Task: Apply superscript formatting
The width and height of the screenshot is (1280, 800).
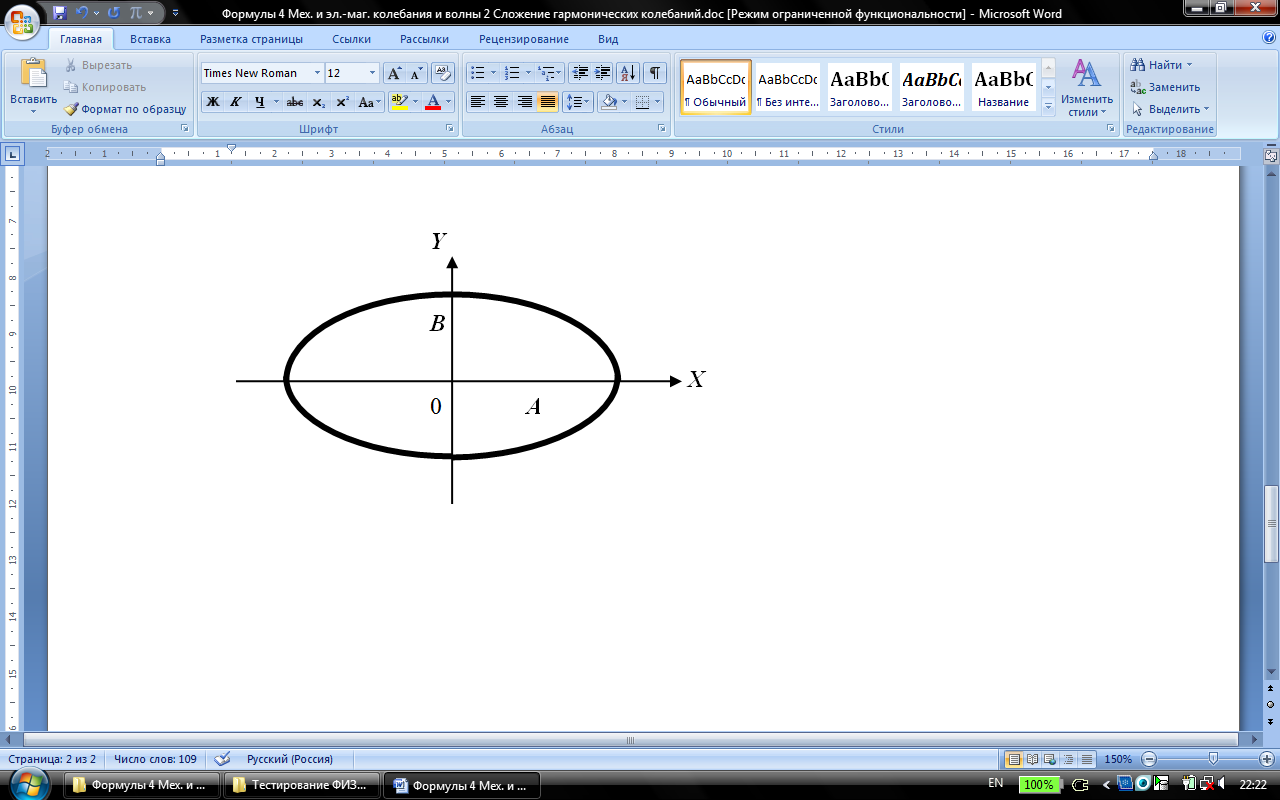Action: coord(342,102)
